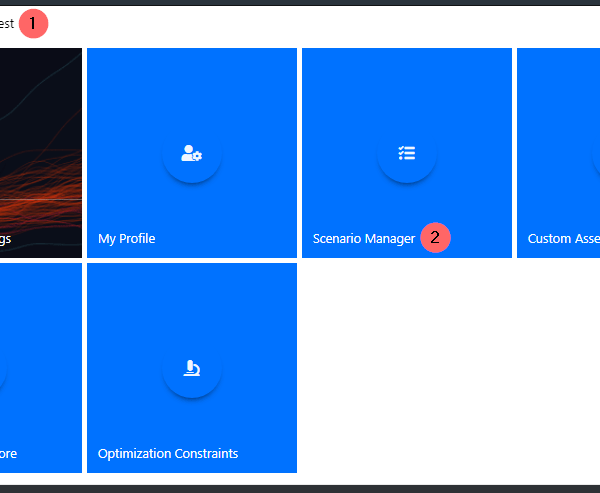
Task: Click blank blue area atop My Profile tile
Action: pos(191,80)
